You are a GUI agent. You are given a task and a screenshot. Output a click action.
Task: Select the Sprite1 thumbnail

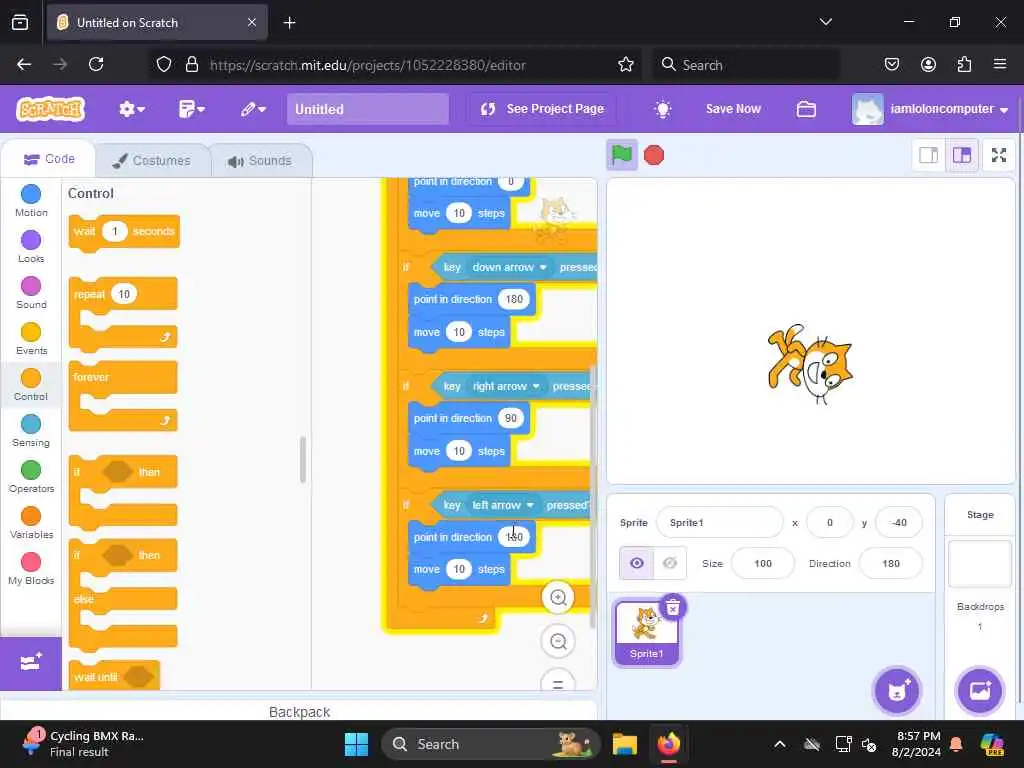(647, 633)
